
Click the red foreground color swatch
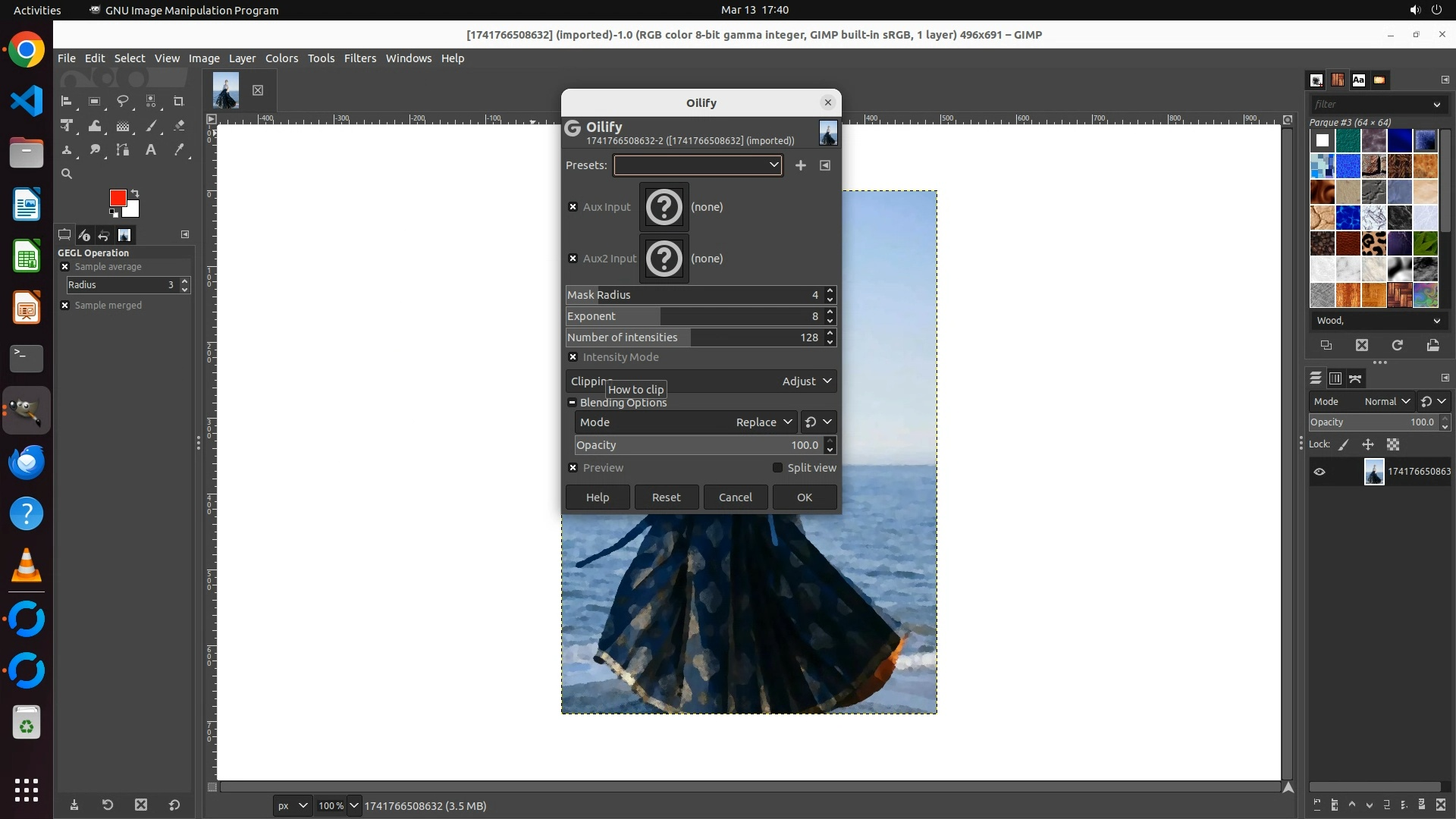[x=117, y=197]
